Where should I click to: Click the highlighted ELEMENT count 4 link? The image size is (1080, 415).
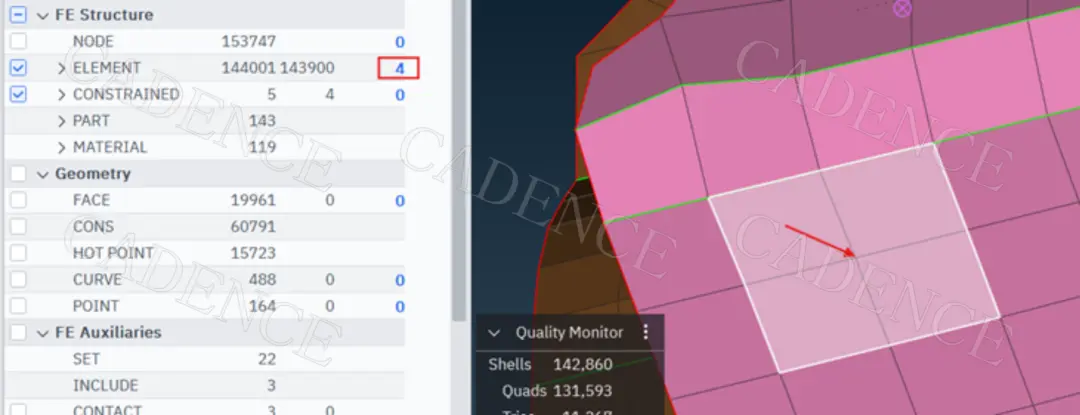(399, 68)
